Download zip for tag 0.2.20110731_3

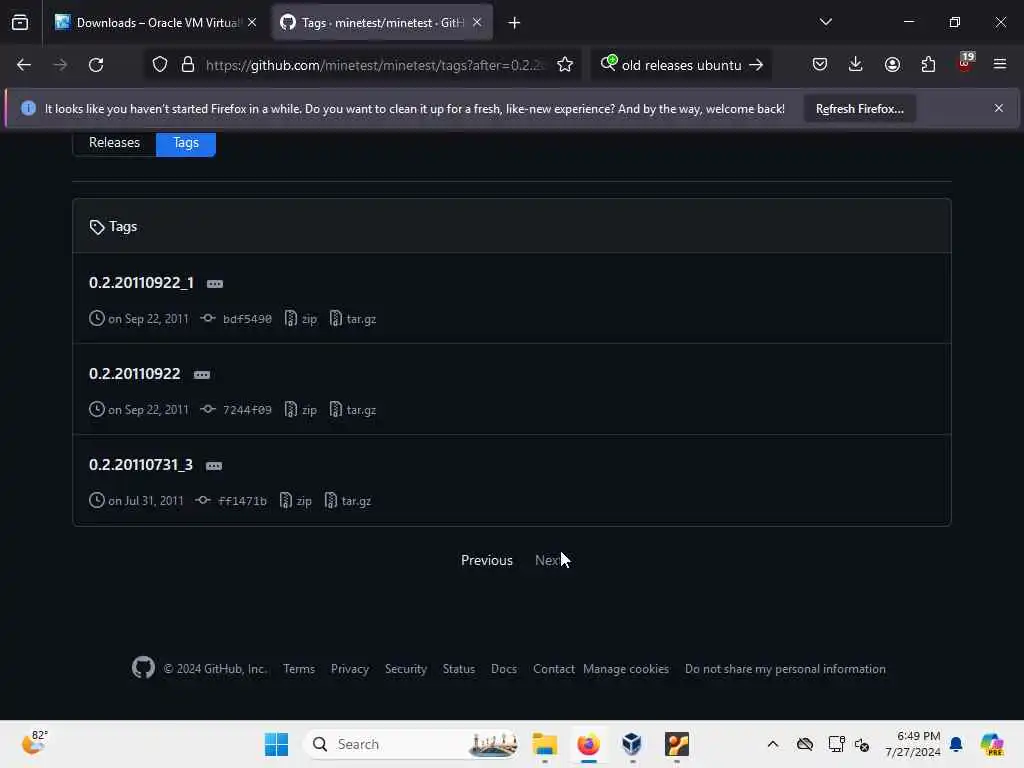coord(296,501)
